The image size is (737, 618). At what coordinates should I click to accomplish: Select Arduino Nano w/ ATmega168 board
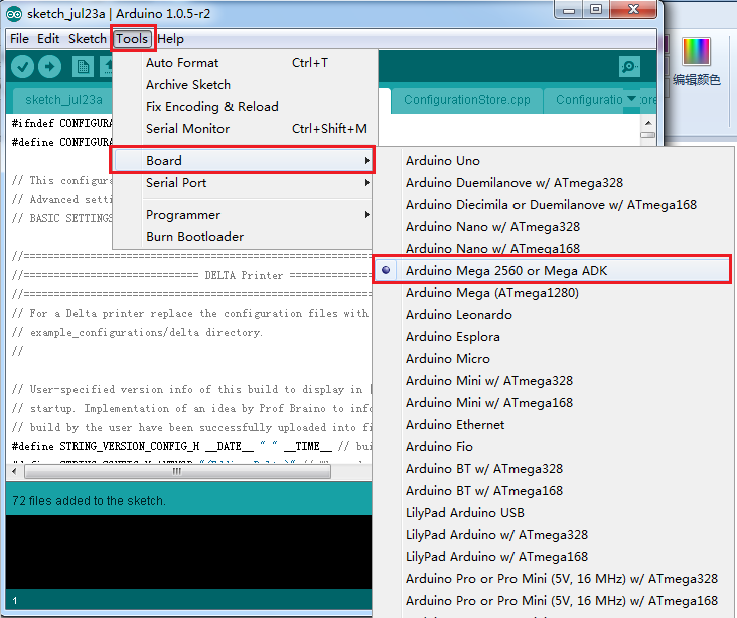[552, 248]
